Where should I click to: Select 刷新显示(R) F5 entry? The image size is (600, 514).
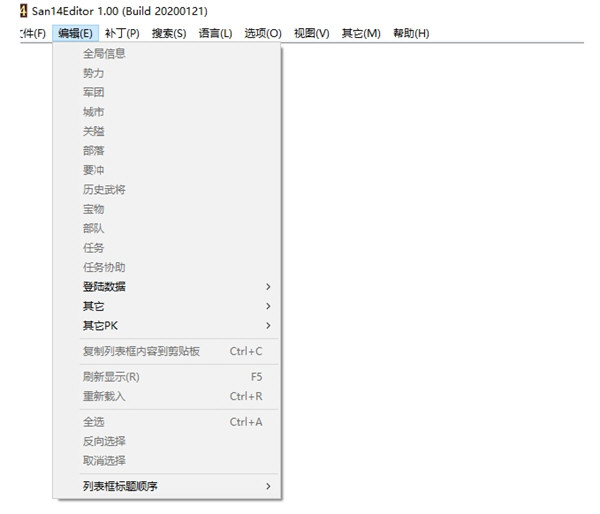pyautogui.click(x=167, y=377)
